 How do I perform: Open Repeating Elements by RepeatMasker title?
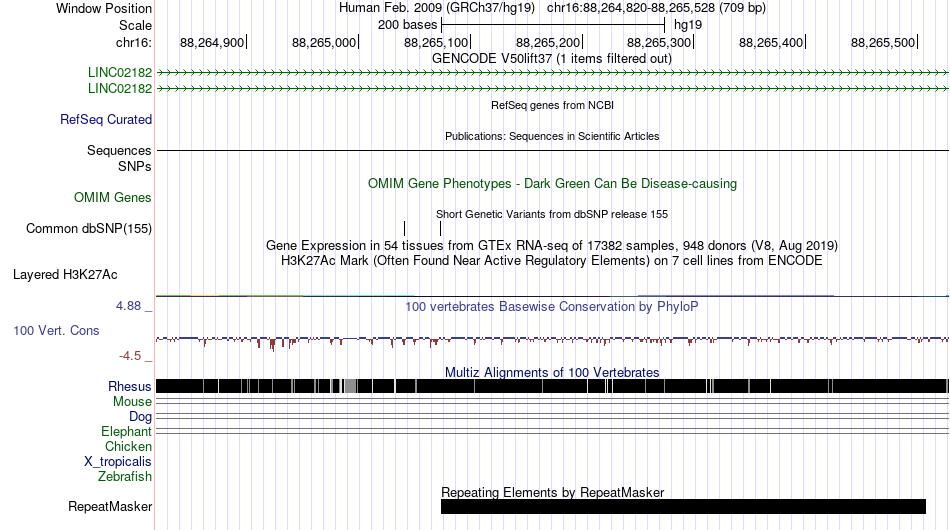(x=553, y=492)
